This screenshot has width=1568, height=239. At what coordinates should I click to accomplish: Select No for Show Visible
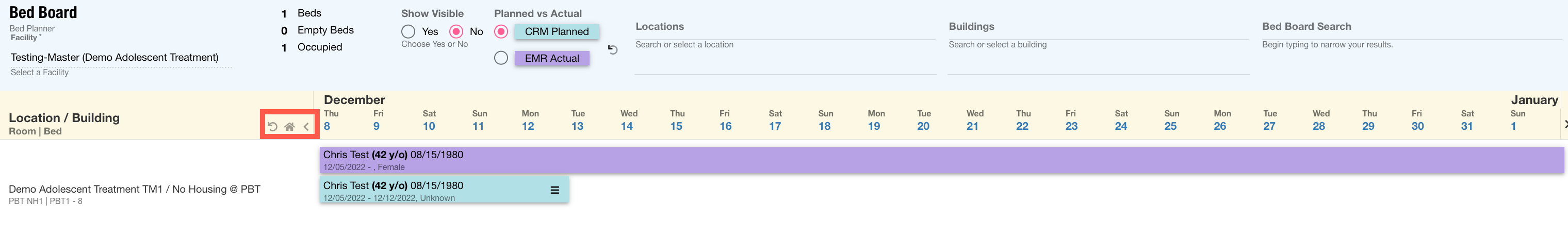pyautogui.click(x=456, y=31)
